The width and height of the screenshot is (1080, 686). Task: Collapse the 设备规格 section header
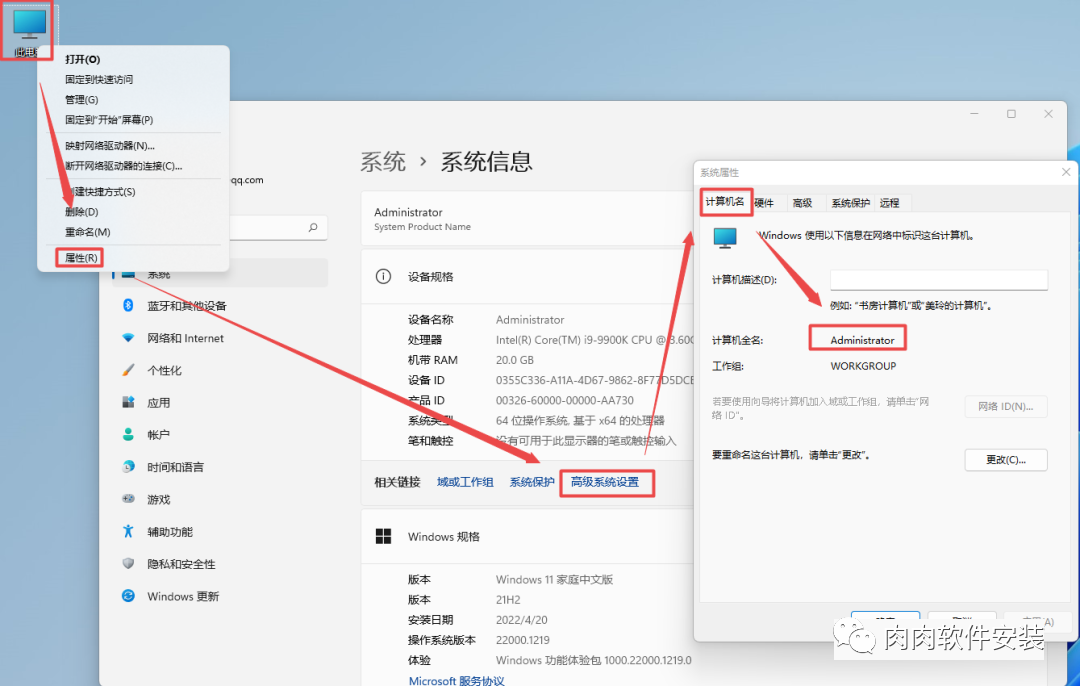click(527, 277)
